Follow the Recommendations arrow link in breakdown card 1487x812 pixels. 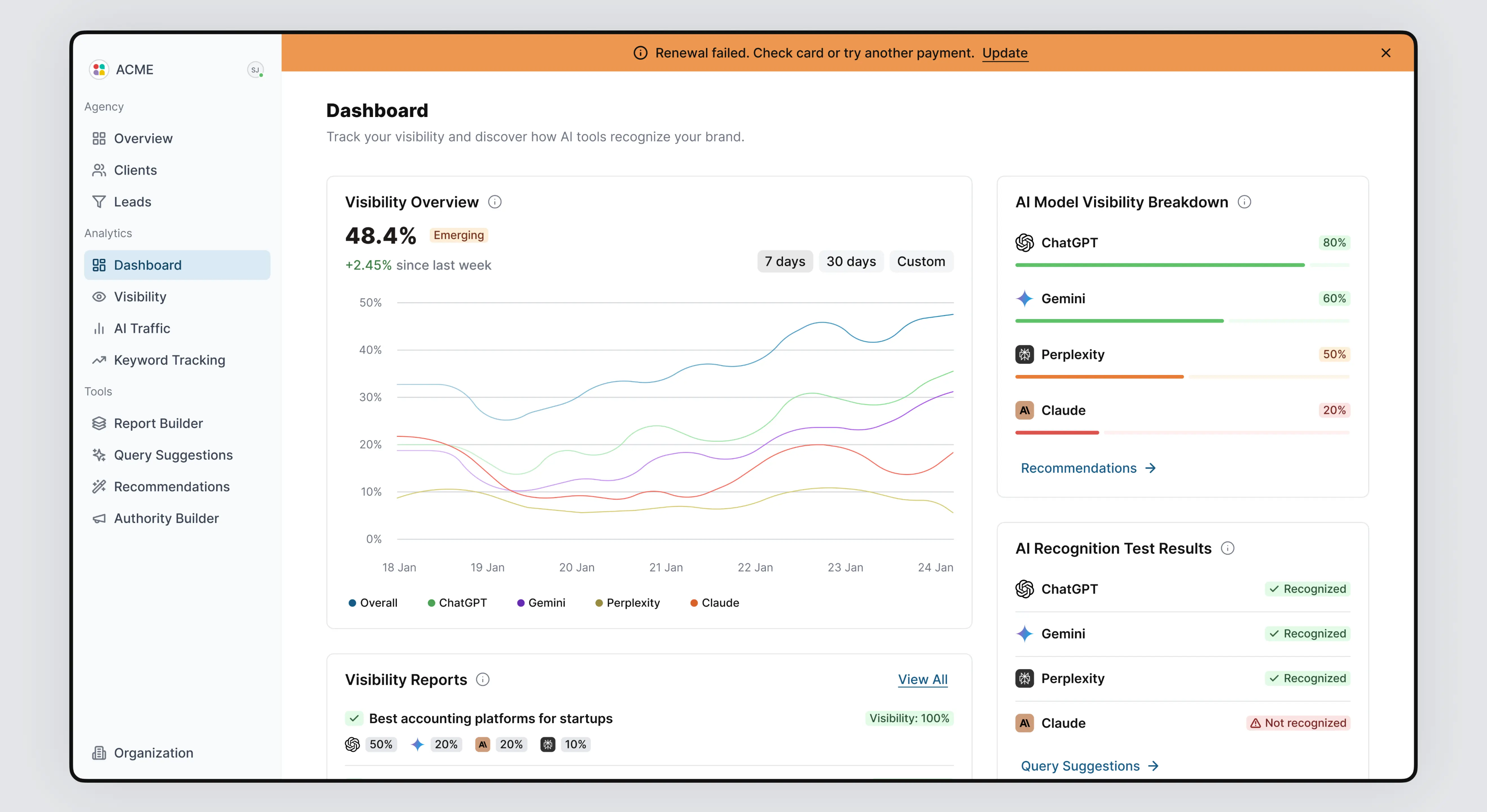[1088, 468]
